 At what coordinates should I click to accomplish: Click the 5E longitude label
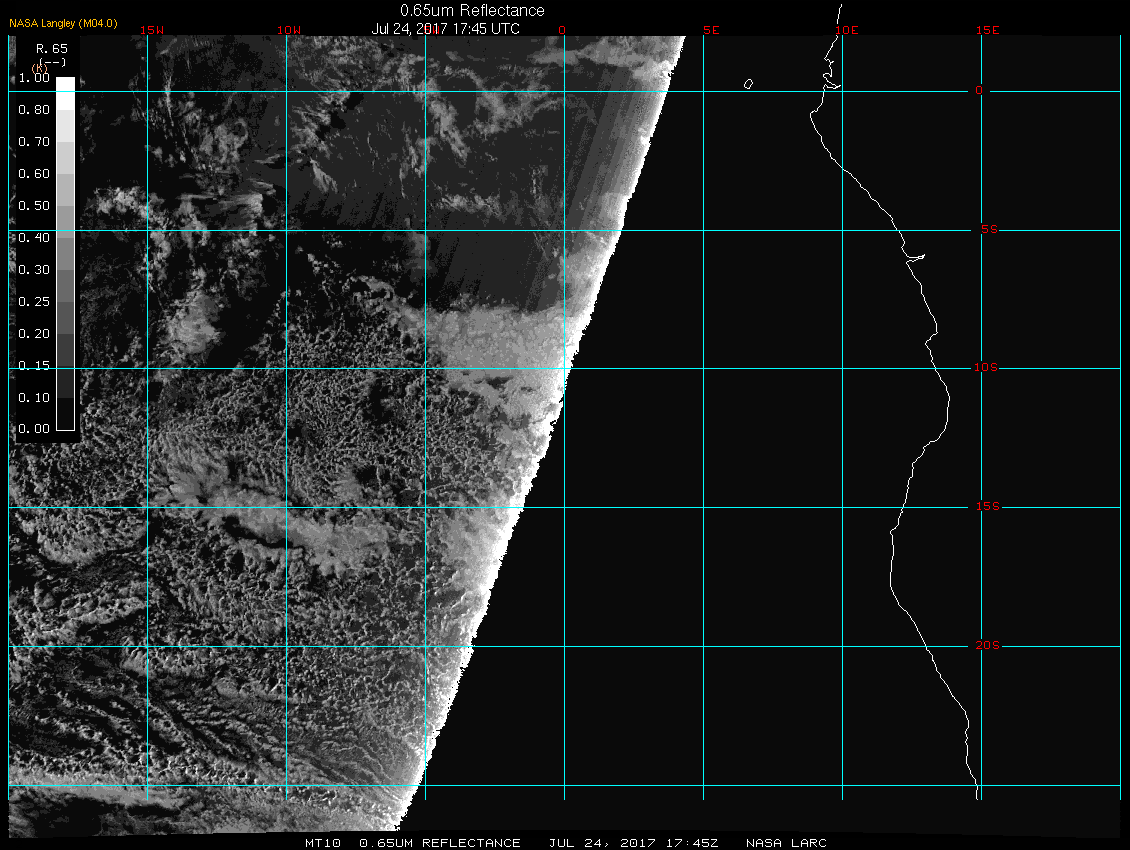tap(711, 30)
